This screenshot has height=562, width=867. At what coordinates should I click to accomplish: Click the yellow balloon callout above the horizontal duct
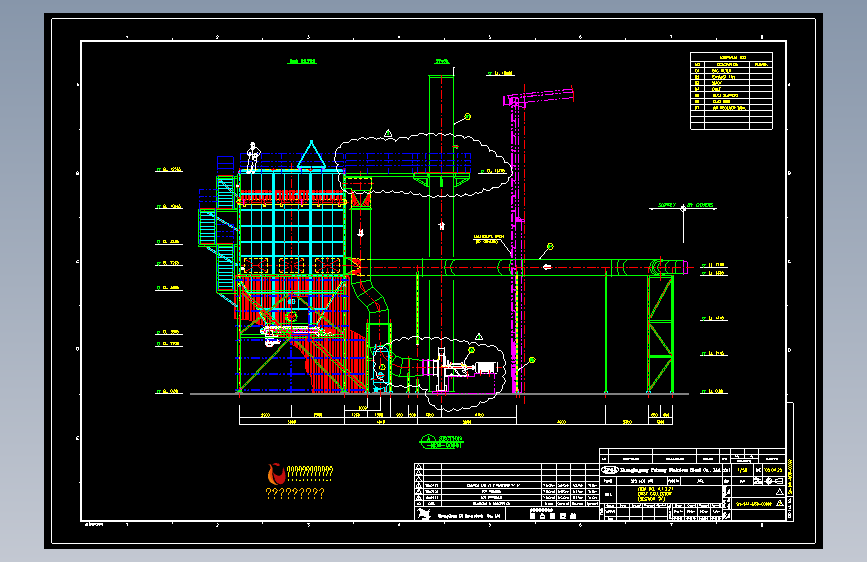tap(550, 246)
